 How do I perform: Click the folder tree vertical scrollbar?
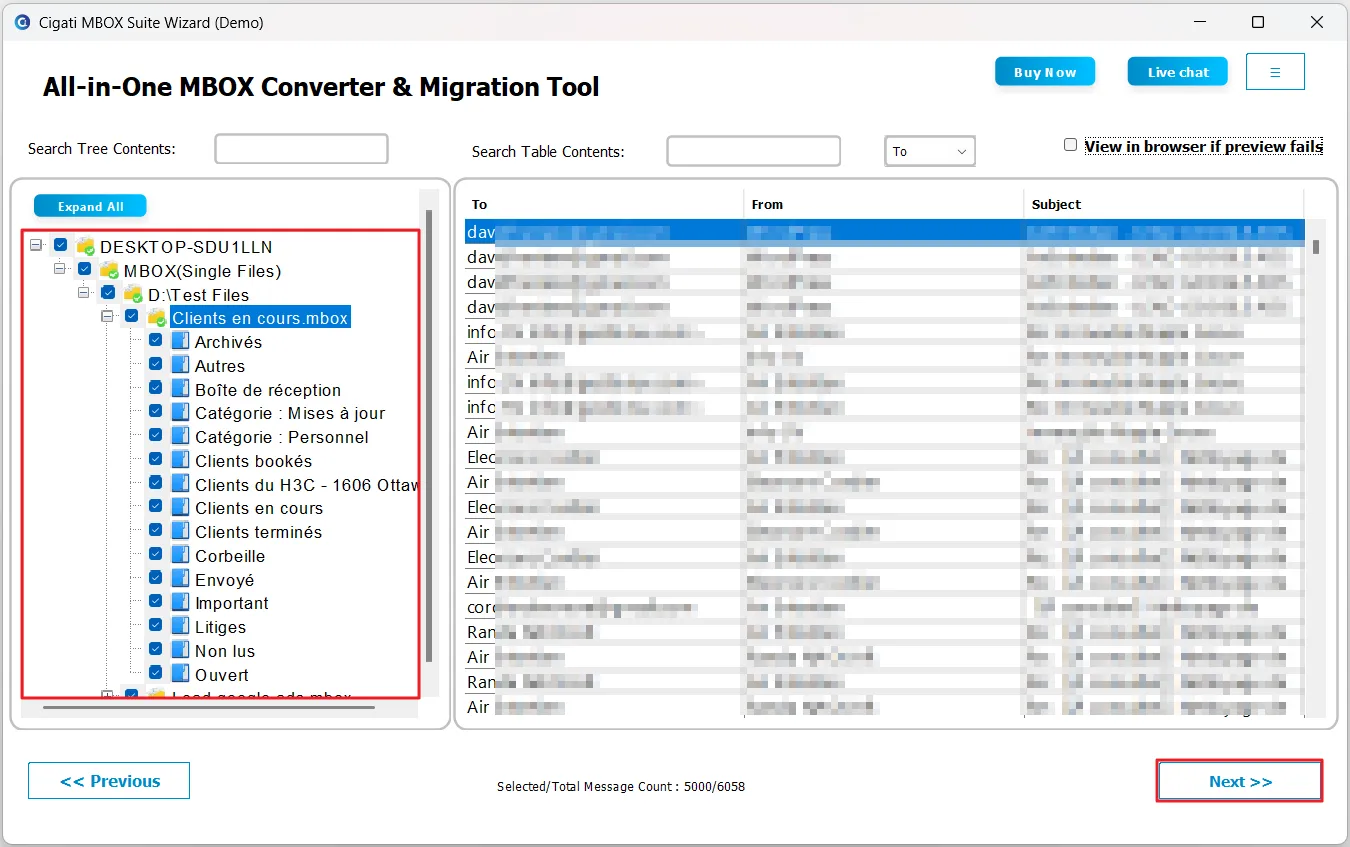tap(429, 435)
